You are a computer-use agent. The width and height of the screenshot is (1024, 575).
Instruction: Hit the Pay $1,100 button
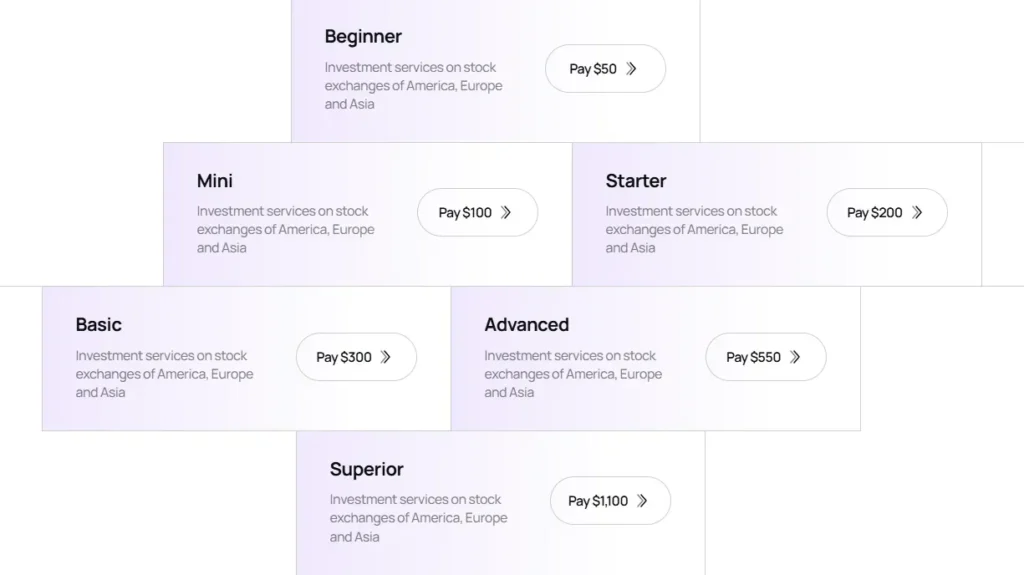pos(609,501)
